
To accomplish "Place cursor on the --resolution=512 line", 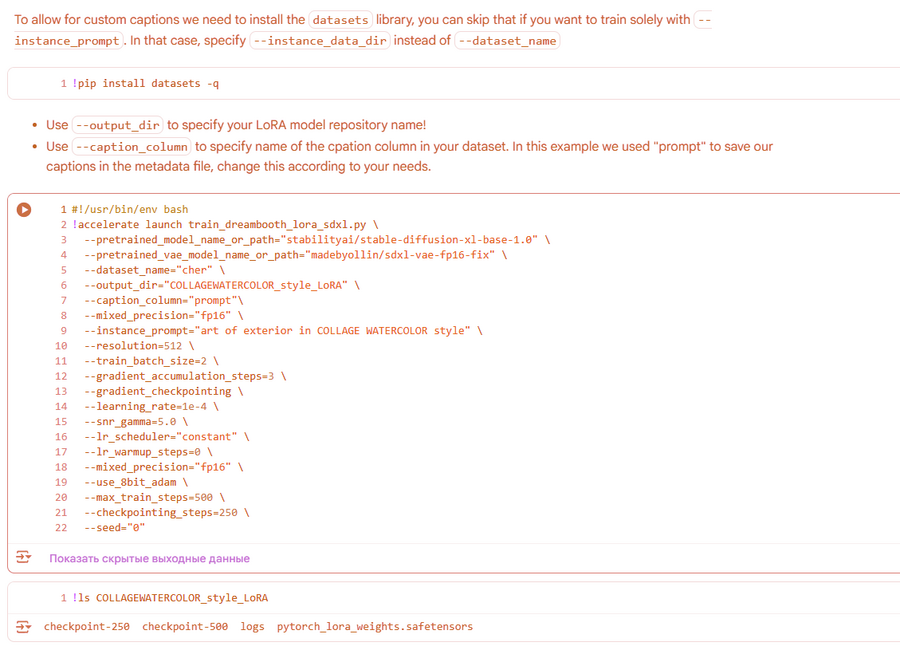I will [139, 346].
